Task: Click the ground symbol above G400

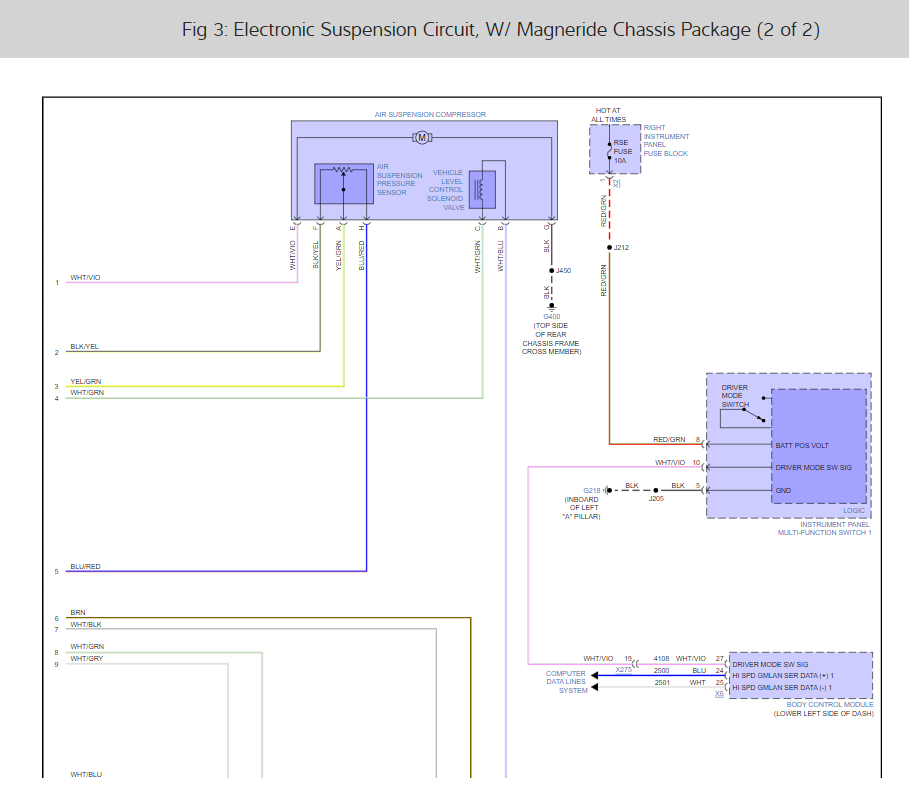Action: [x=551, y=307]
